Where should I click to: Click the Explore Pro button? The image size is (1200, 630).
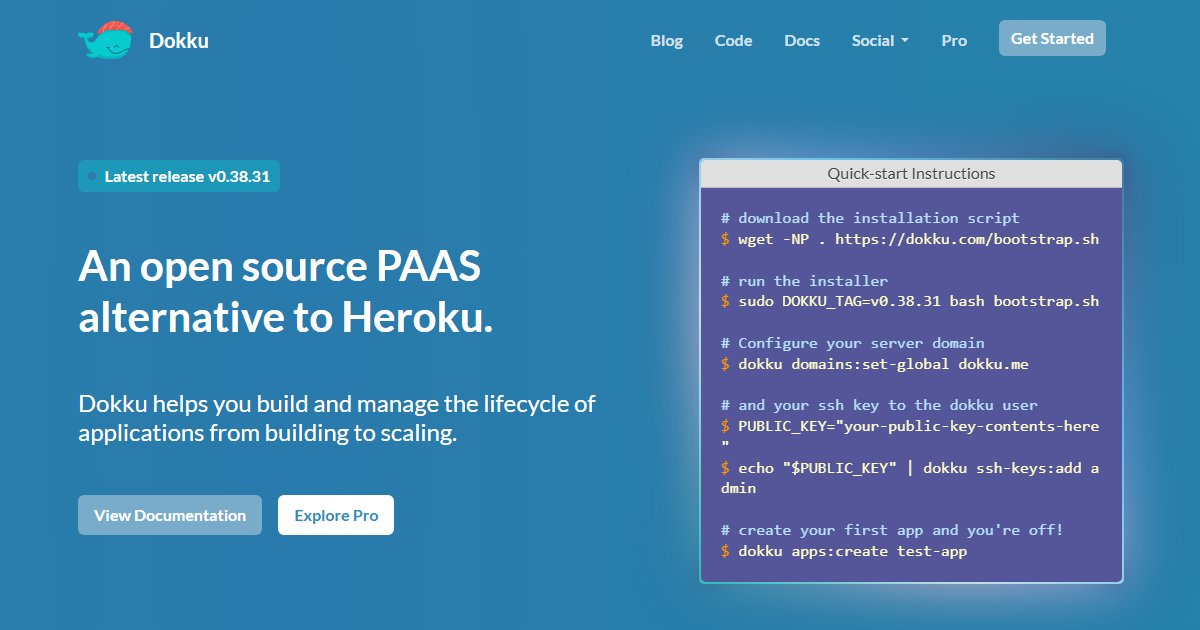click(336, 515)
